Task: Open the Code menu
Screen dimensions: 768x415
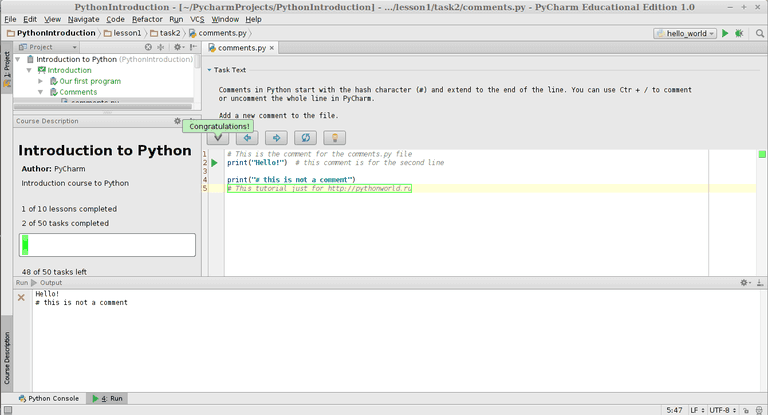Action: [115, 19]
